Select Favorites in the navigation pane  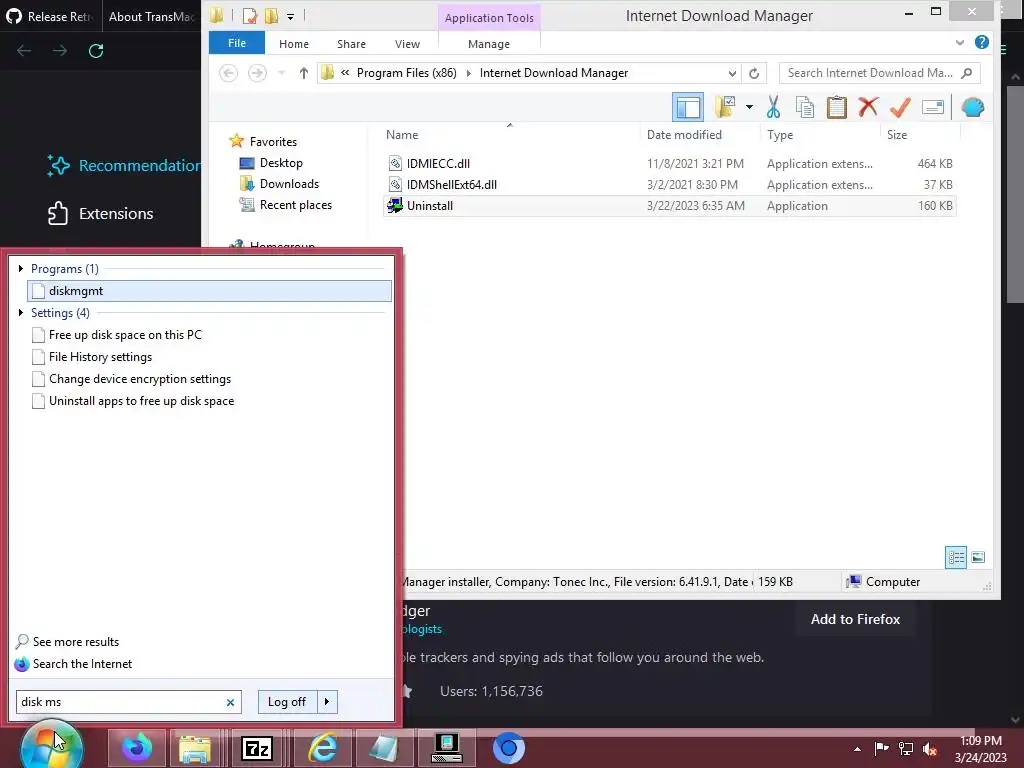[x=273, y=142]
